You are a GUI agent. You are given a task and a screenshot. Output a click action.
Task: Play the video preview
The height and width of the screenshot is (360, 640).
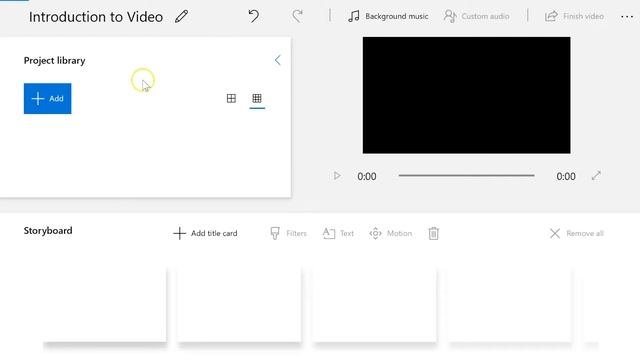337,176
